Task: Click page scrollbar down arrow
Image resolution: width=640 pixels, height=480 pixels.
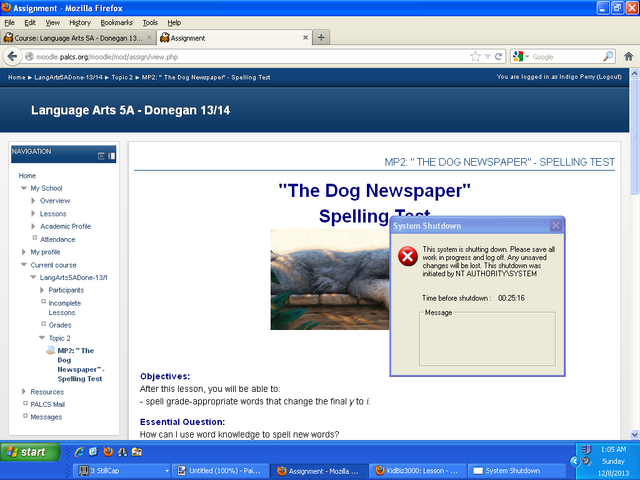Action: pos(635,434)
